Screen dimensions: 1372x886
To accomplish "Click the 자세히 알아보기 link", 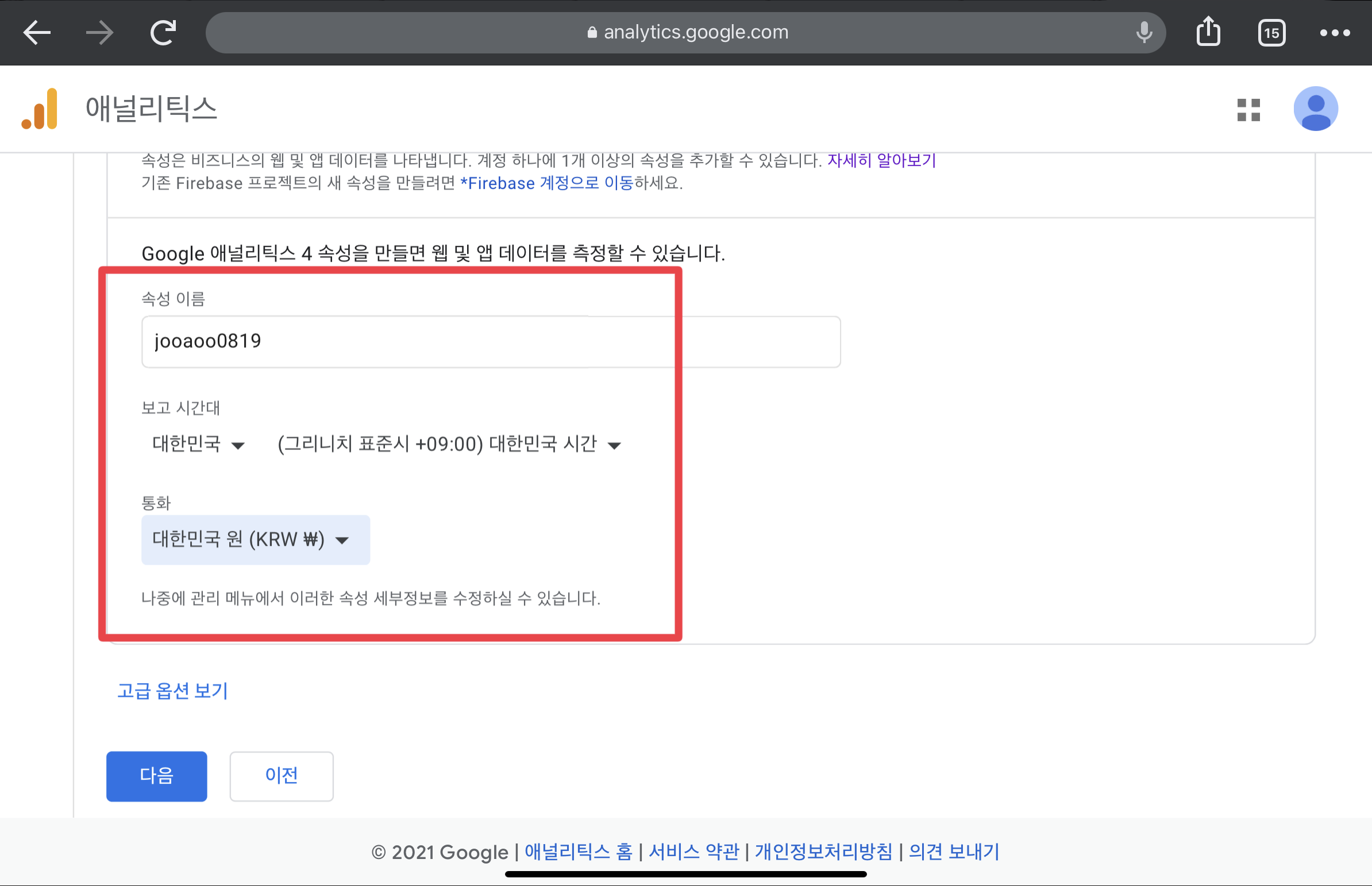I will click(x=881, y=160).
